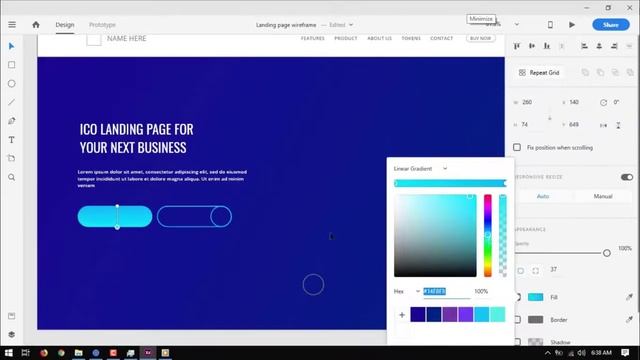The width and height of the screenshot is (640, 360).
Task: Add current color to swatches with plus
Action: [x=402, y=315]
